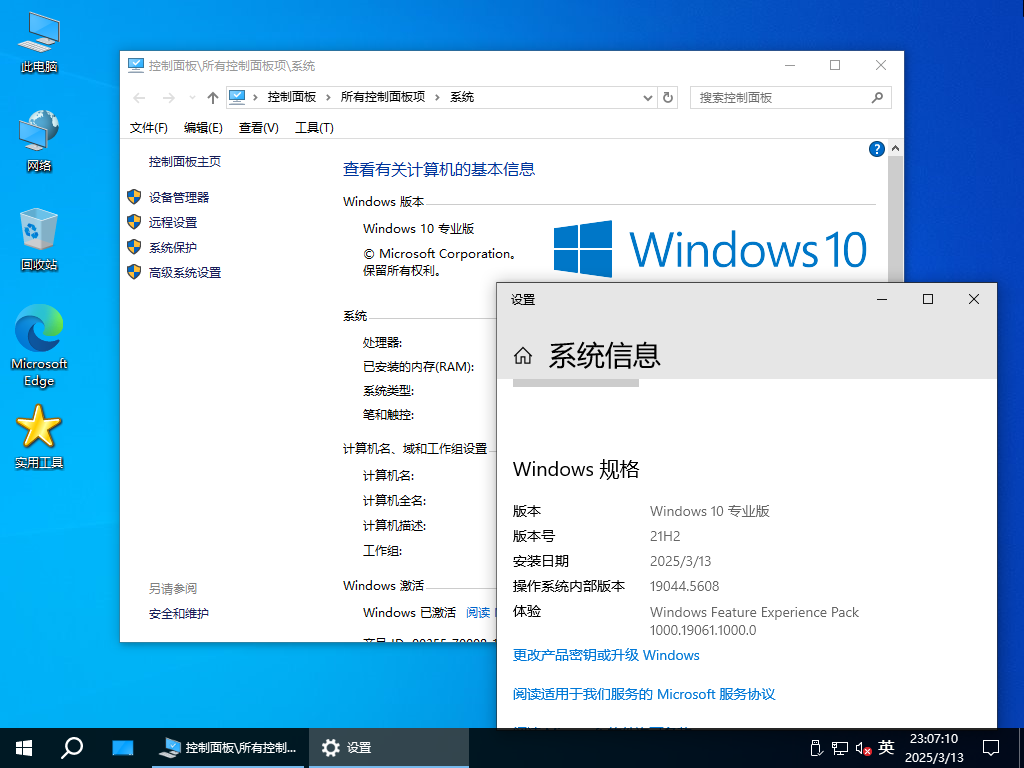The image size is (1024, 768).
Task: Open the 文件(F) menu
Action: click(148, 128)
